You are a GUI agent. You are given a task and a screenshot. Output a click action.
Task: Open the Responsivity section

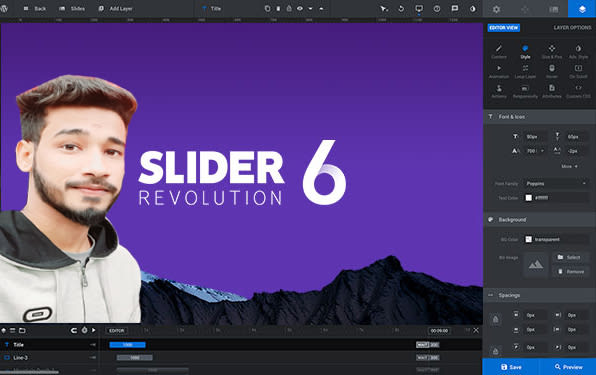pos(525,91)
